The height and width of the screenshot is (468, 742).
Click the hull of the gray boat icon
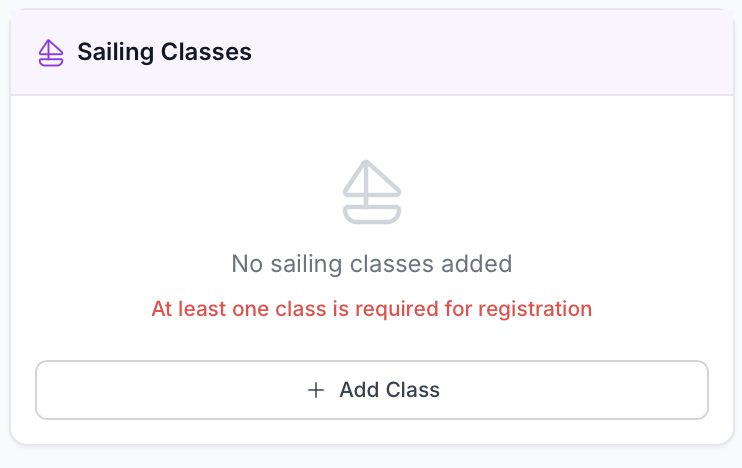371,213
